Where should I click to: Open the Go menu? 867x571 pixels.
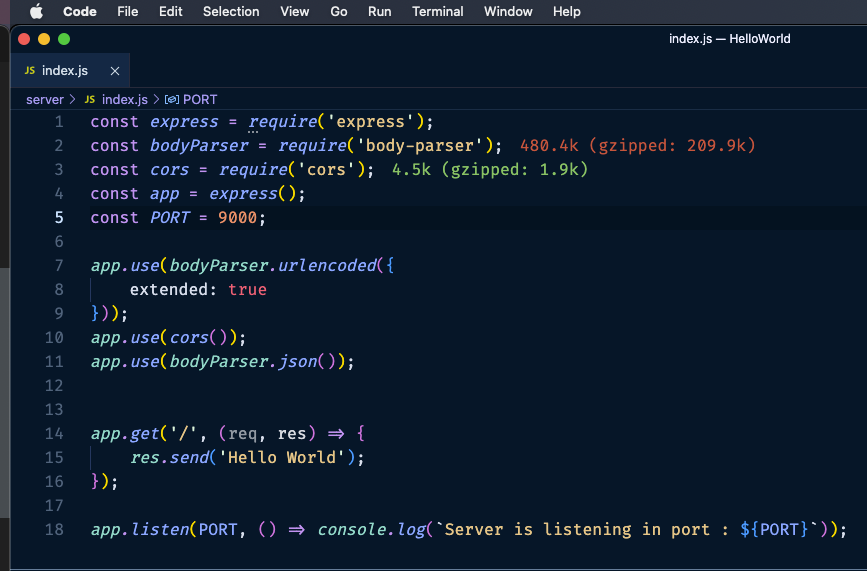coord(339,12)
